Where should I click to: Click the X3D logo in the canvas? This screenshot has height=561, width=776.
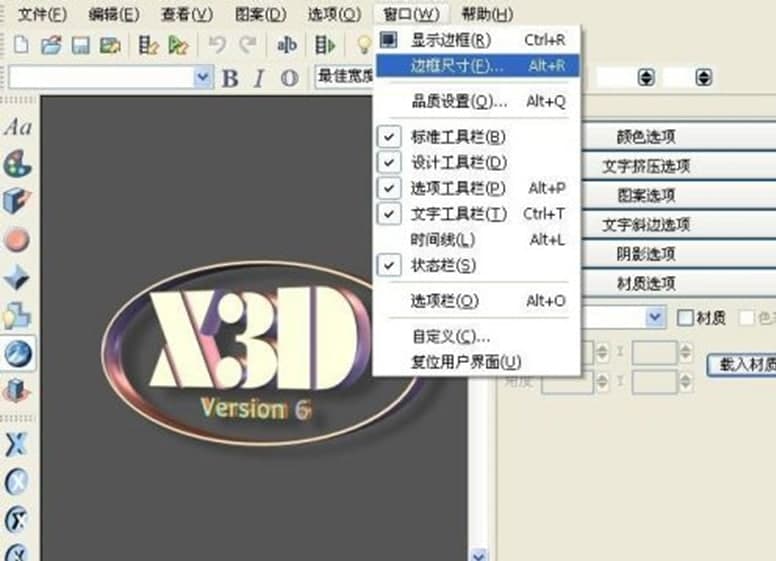point(262,352)
